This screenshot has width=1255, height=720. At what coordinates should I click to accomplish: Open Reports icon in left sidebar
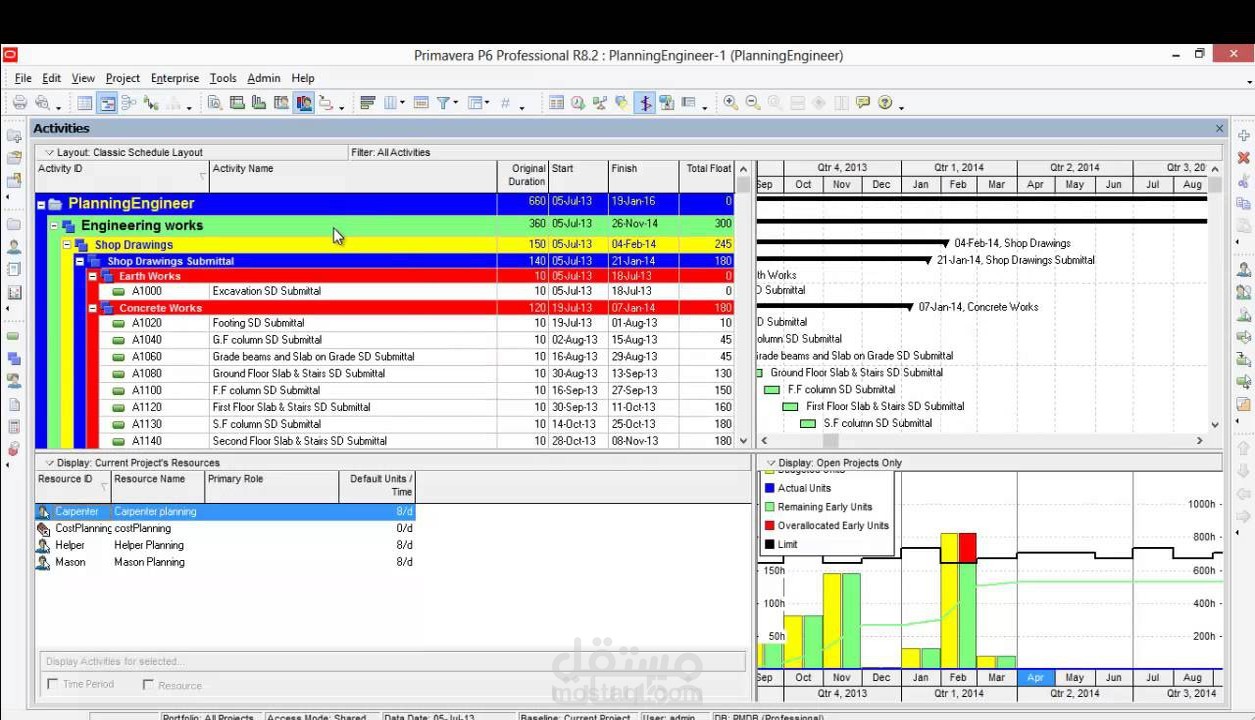[14, 269]
